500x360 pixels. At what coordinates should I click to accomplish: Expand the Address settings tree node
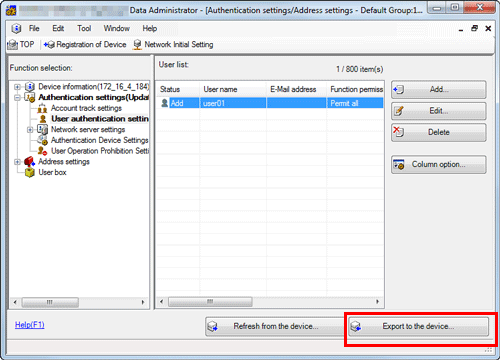coord(17,162)
